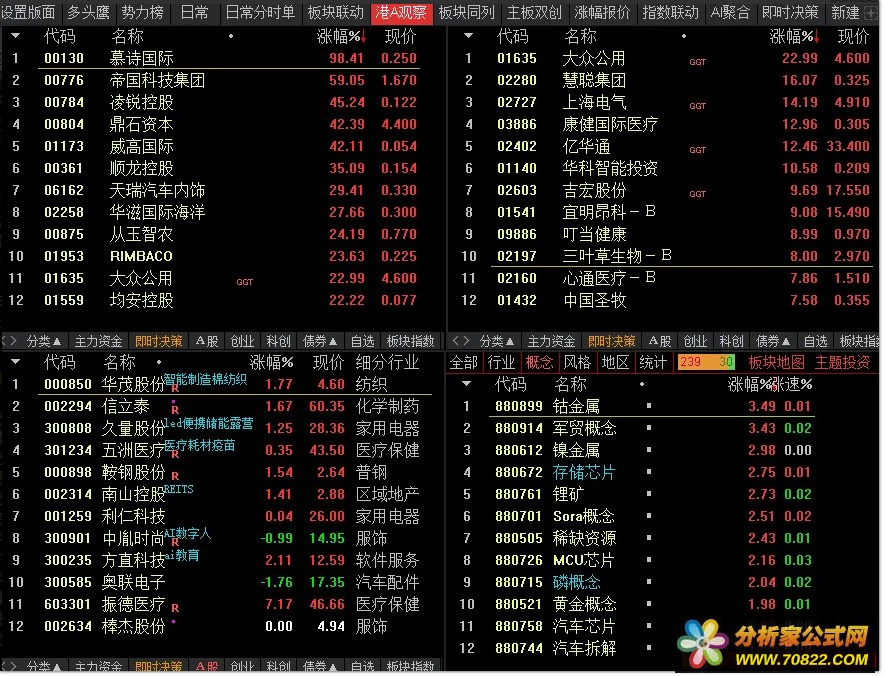Click the 239/30 rise-fall ratio bar
Image resolution: width=885 pixels, height=676 pixels.
[707, 362]
